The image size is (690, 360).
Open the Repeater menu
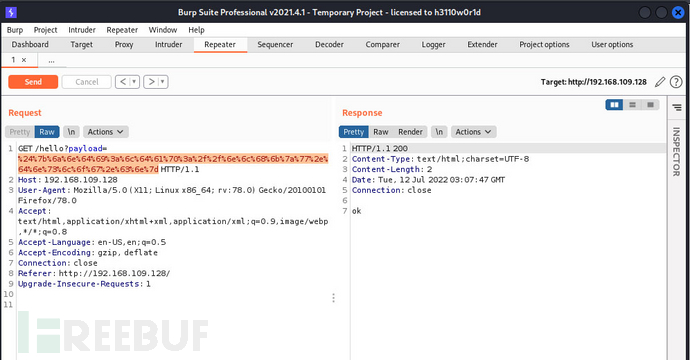122,30
